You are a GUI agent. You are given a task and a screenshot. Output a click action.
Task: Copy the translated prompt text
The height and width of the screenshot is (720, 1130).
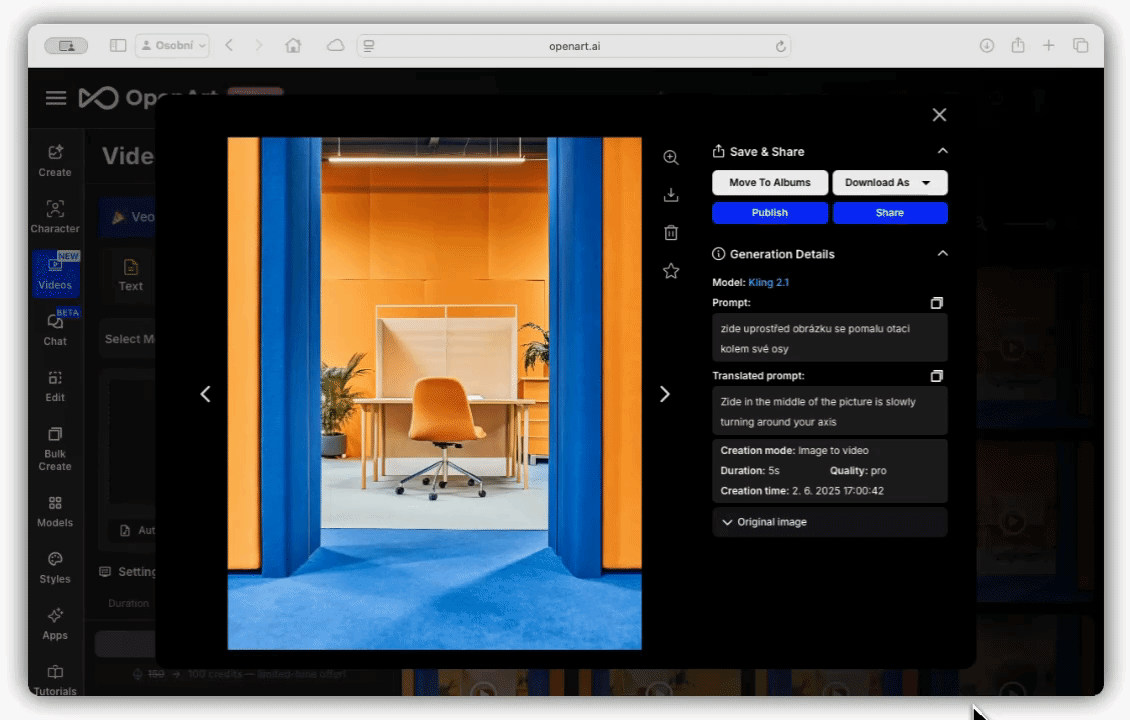(936, 375)
